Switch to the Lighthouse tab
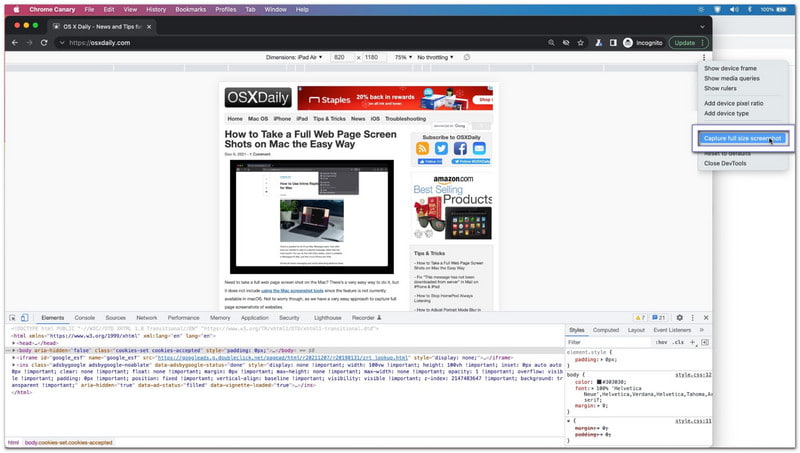Screen dimensions: 800x453 click(328, 318)
